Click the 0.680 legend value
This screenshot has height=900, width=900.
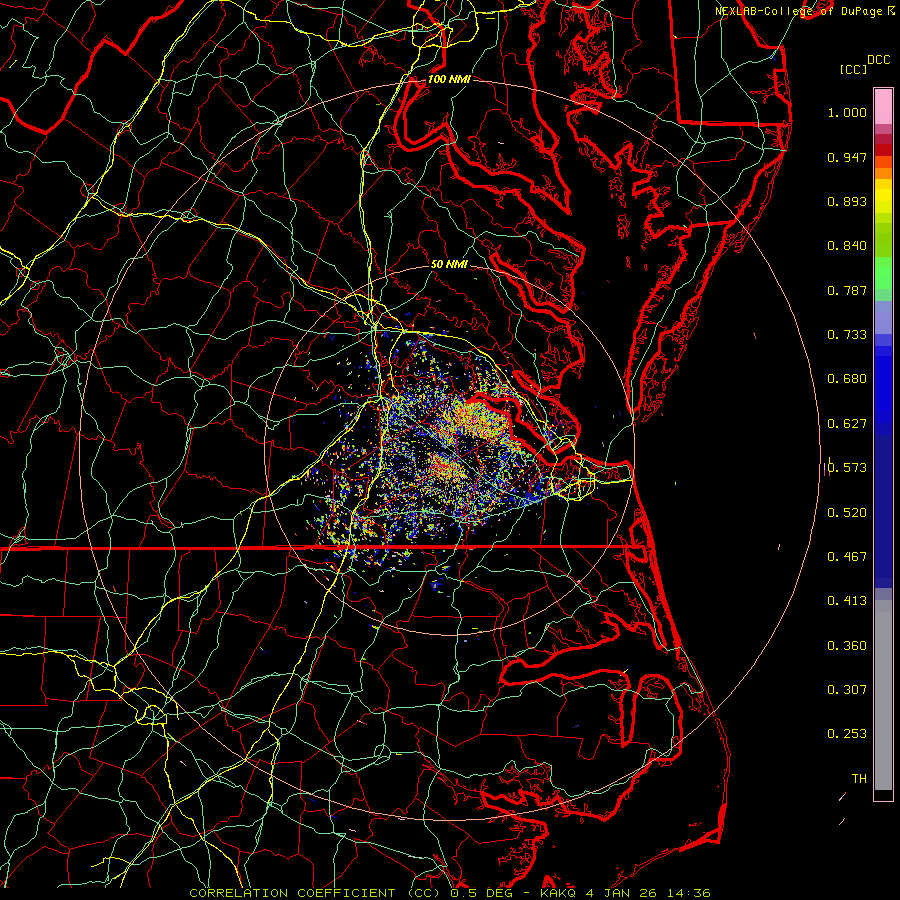tap(847, 379)
